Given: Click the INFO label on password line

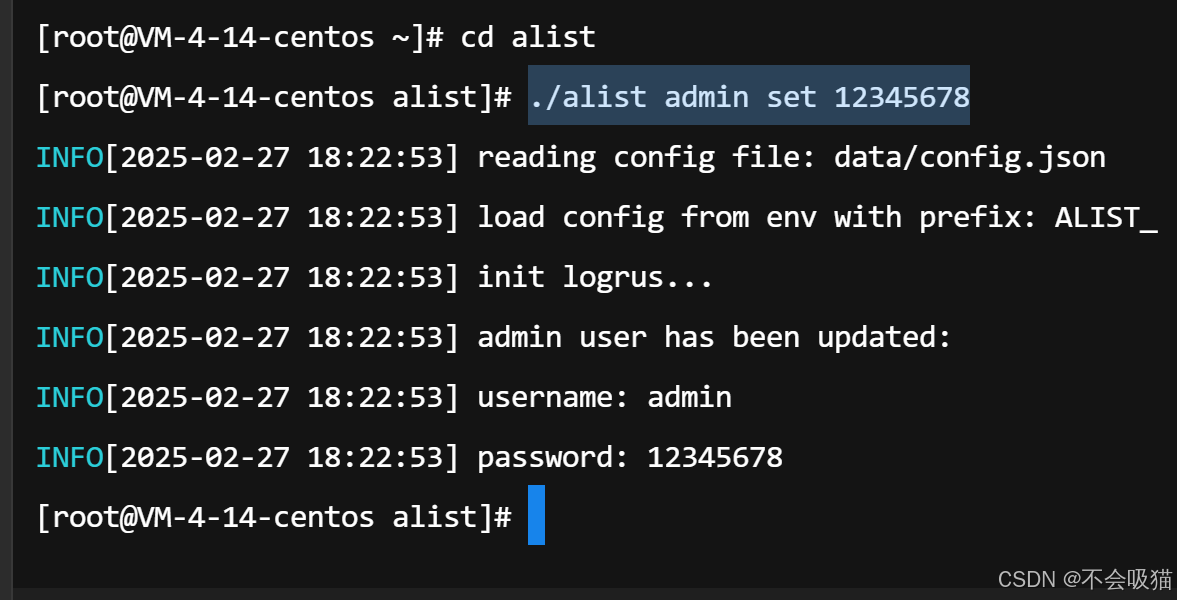Looking at the screenshot, I should (70, 457).
